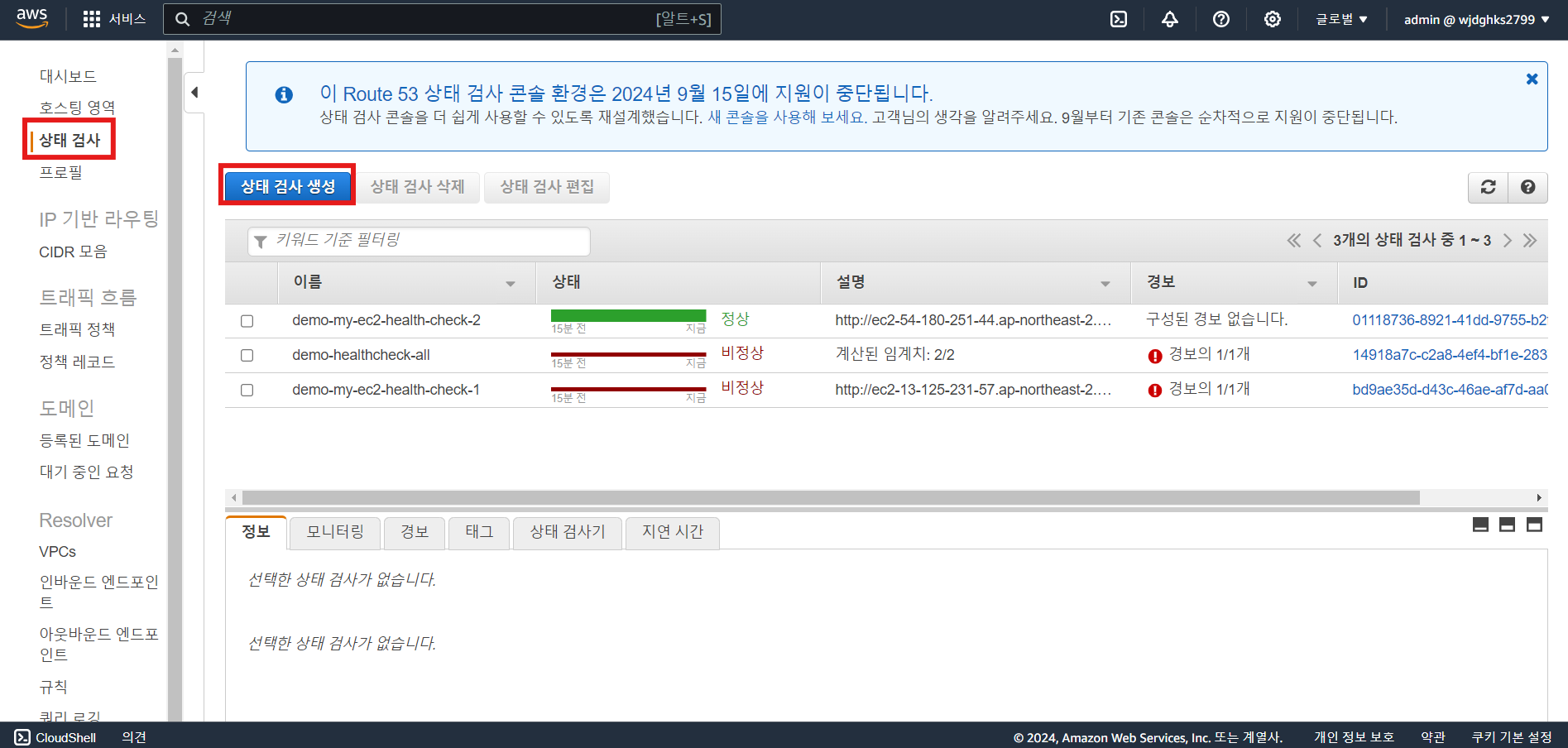Switch to the 경보 tab
1568x748 pixels.
415,532
